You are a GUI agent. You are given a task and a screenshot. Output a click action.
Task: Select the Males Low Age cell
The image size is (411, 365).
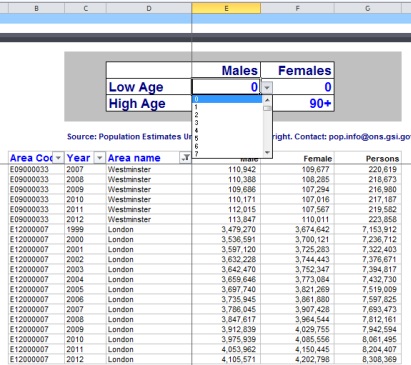click(226, 87)
